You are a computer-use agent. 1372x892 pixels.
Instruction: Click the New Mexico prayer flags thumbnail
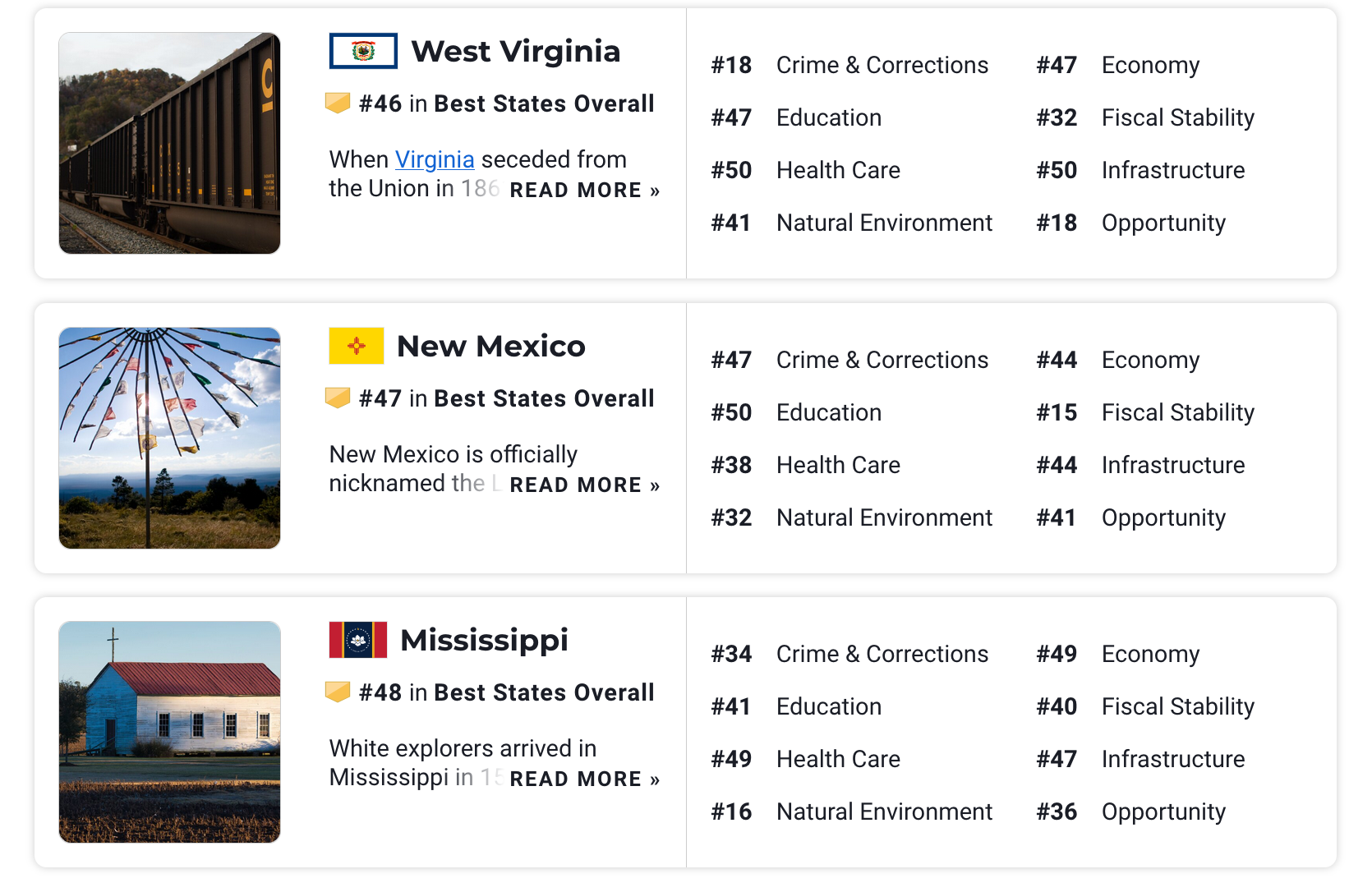click(170, 438)
